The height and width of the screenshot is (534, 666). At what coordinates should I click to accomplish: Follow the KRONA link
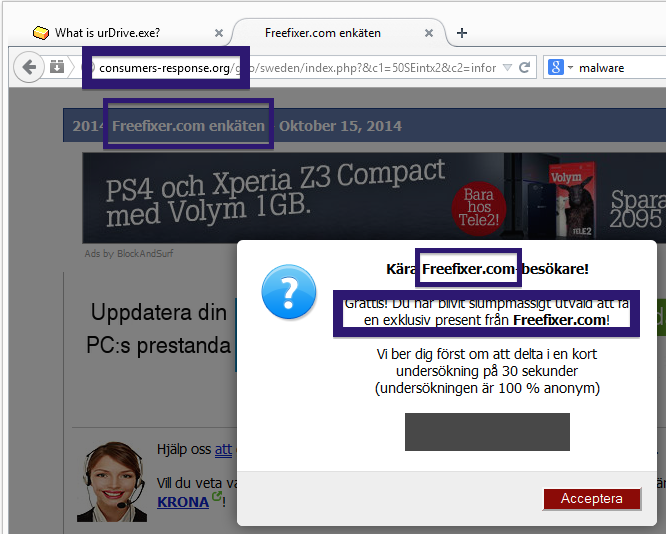point(183,502)
